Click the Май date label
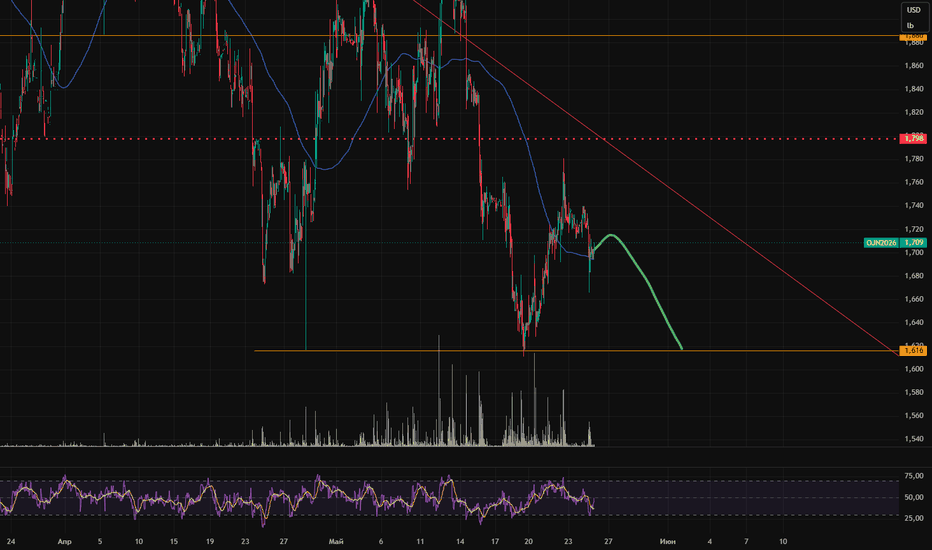Viewport: 932px width, 550px height. tap(336, 542)
